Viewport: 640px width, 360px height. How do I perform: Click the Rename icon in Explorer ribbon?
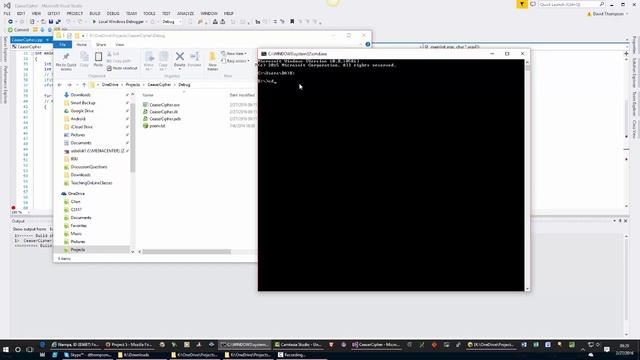click(194, 59)
